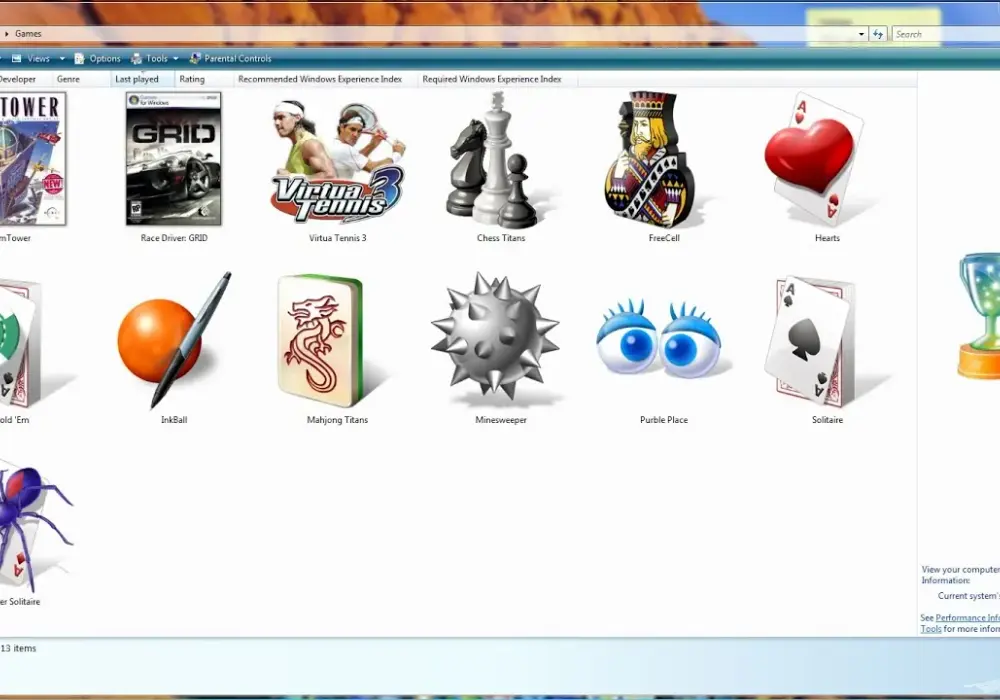Click the Games breadcrumb in address bar
Viewport: 1000px width, 700px height.
(x=28, y=34)
